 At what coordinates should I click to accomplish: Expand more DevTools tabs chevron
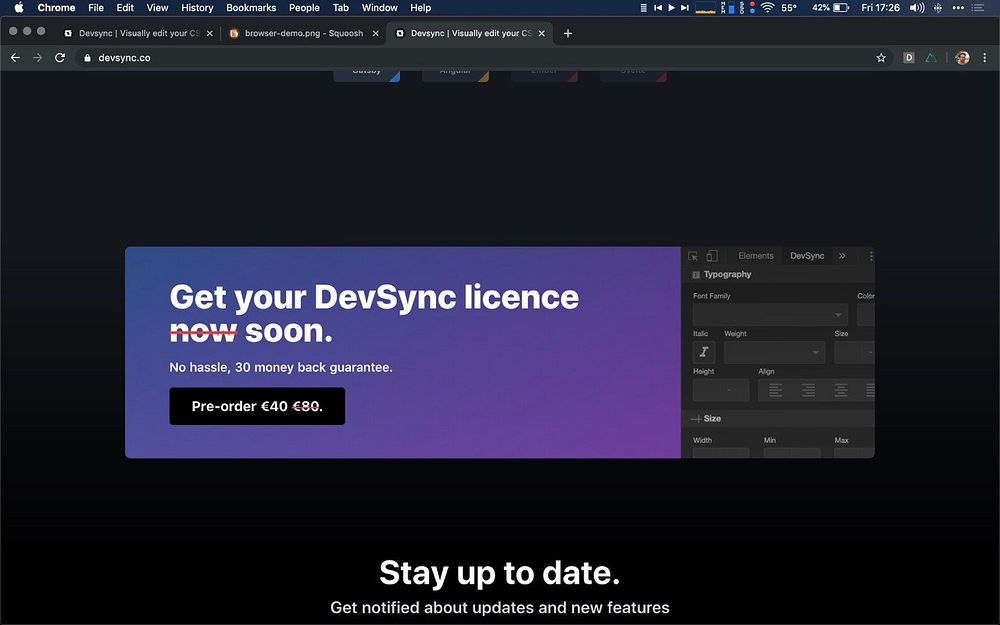click(x=842, y=256)
